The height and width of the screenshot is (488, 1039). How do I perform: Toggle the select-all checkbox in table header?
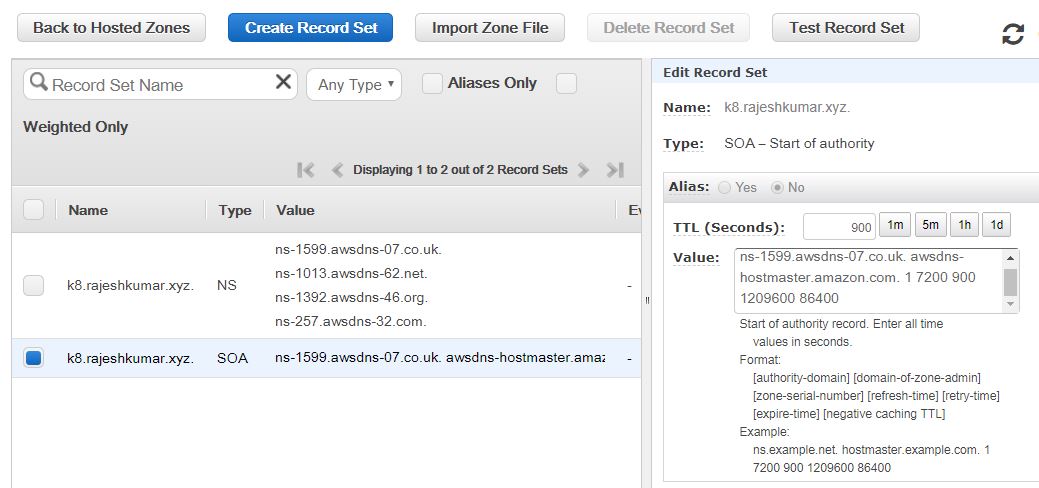click(34, 210)
